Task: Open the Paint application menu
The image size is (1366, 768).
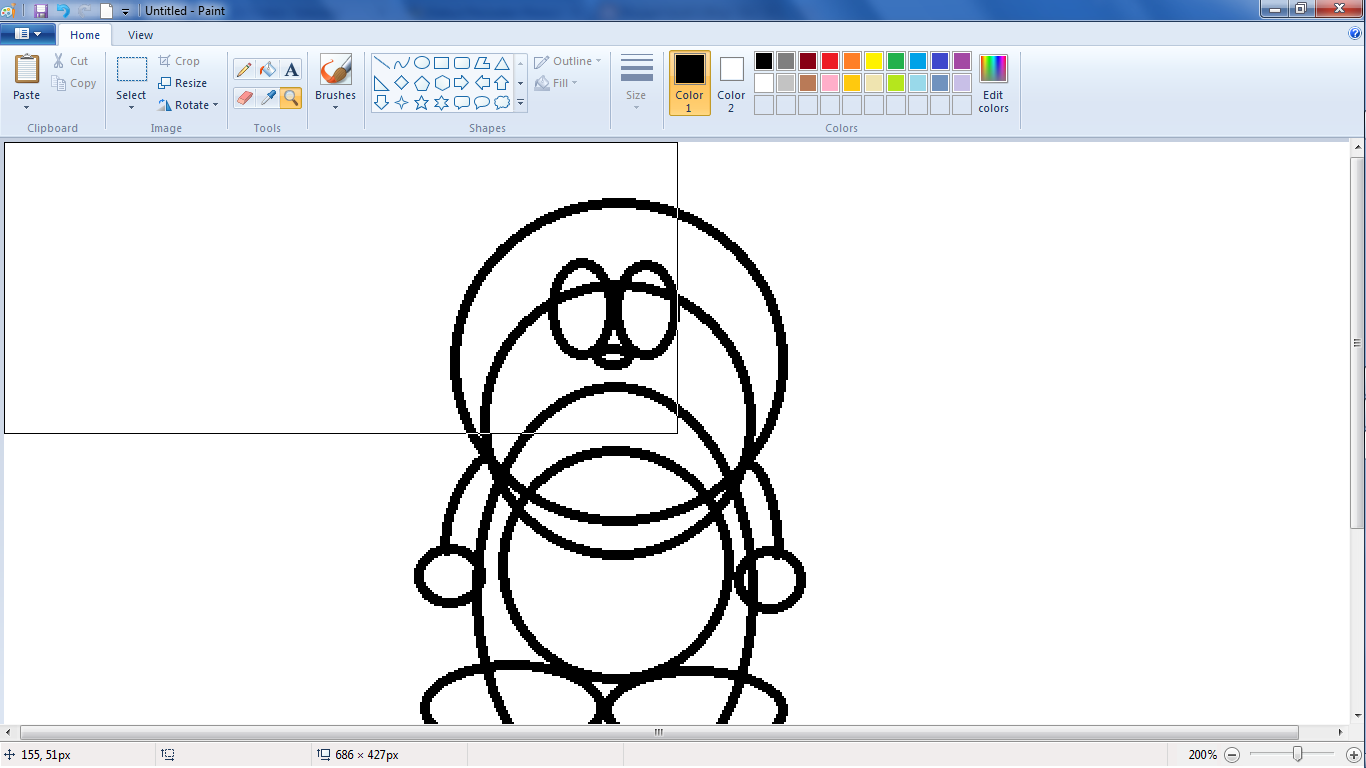Action: pyautogui.click(x=28, y=34)
